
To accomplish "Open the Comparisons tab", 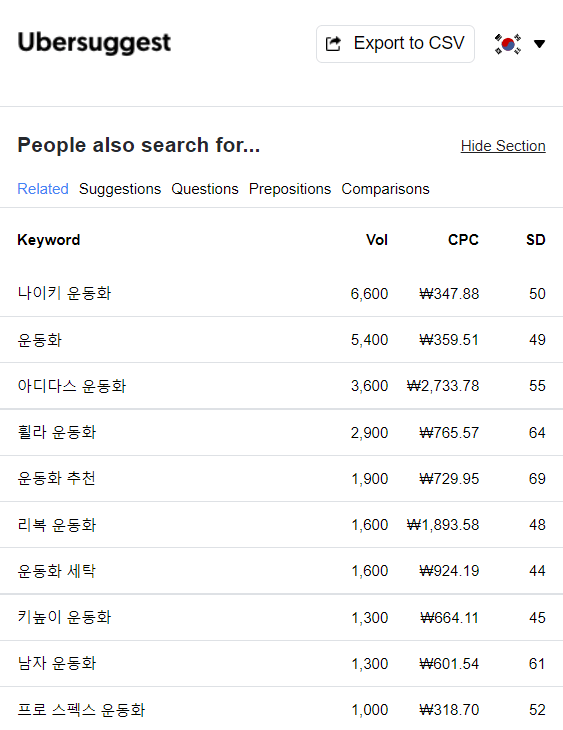I will click(385, 189).
